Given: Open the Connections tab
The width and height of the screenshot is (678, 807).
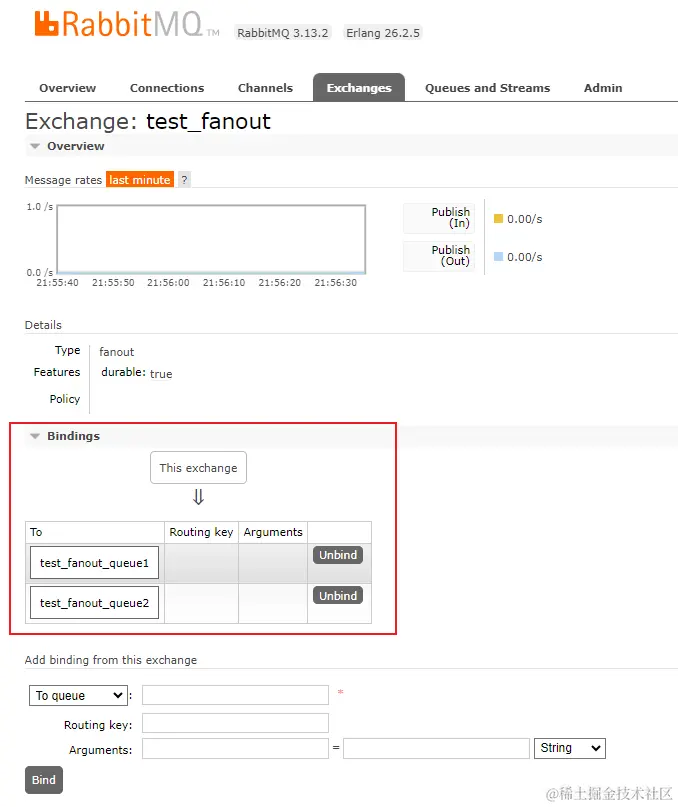Looking at the screenshot, I should (167, 88).
